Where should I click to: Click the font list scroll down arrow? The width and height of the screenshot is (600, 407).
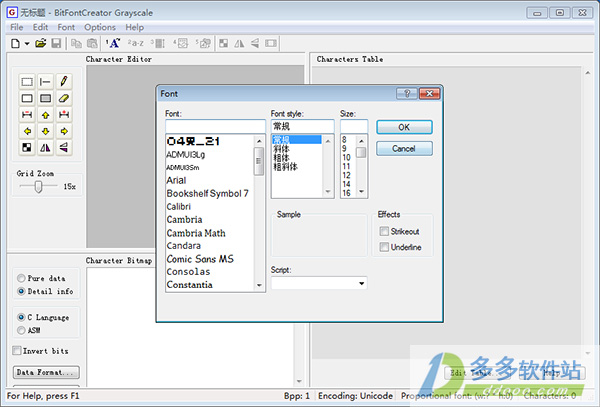click(259, 285)
